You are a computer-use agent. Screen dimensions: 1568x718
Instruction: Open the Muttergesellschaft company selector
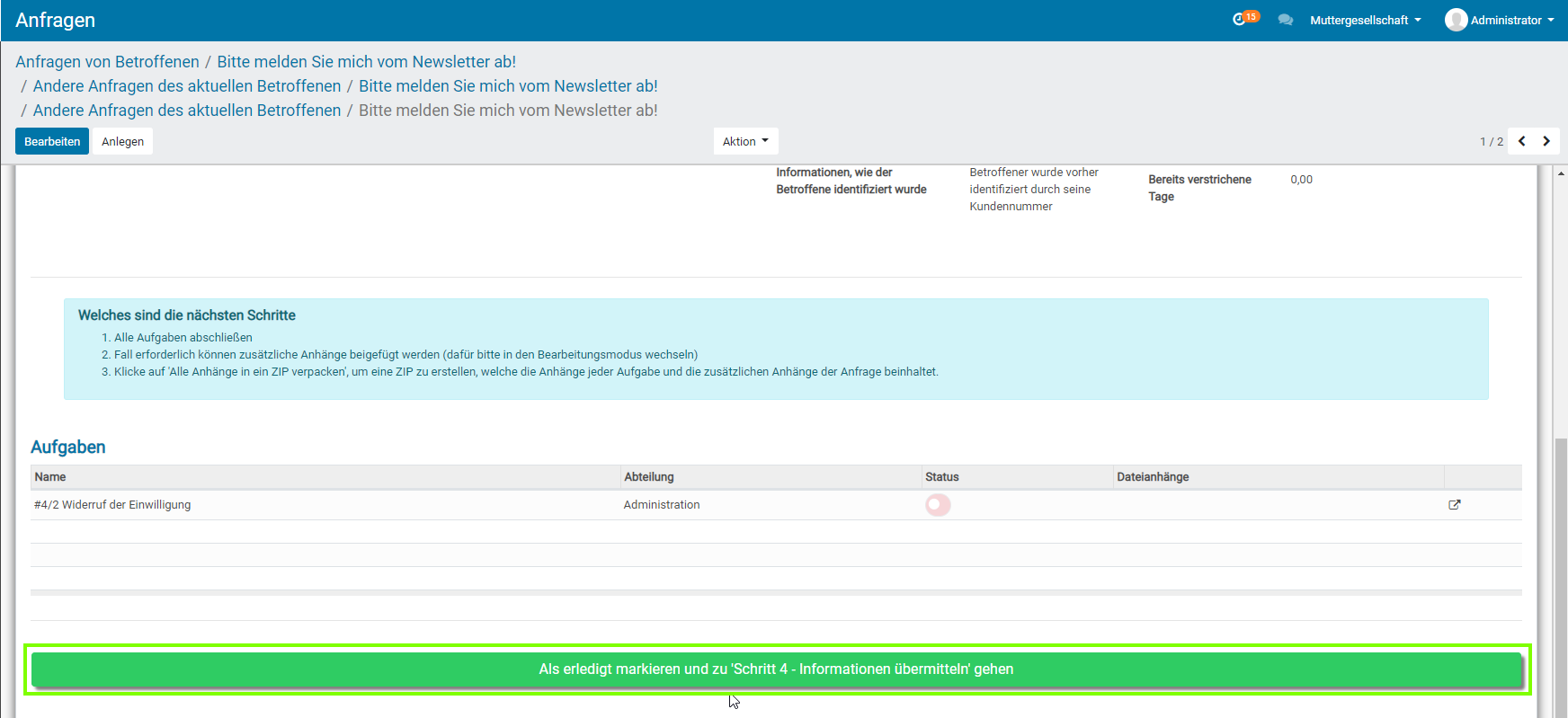pos(1365,20)
